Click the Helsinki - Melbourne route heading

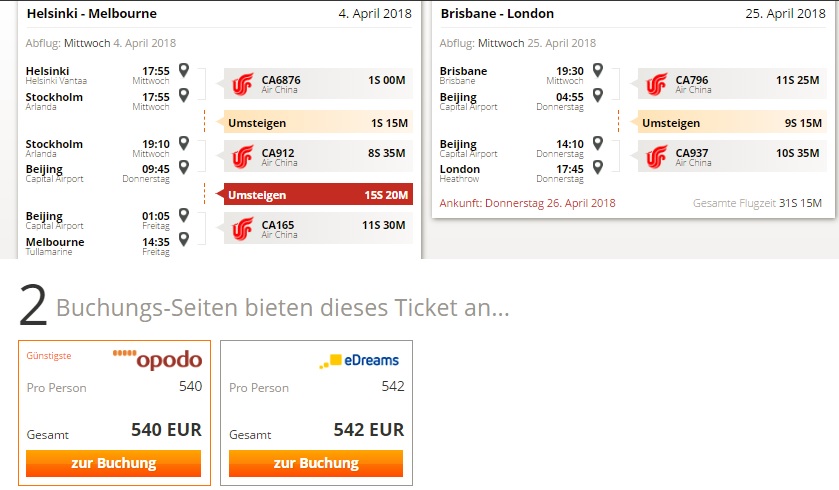click(x=92, y=13)
